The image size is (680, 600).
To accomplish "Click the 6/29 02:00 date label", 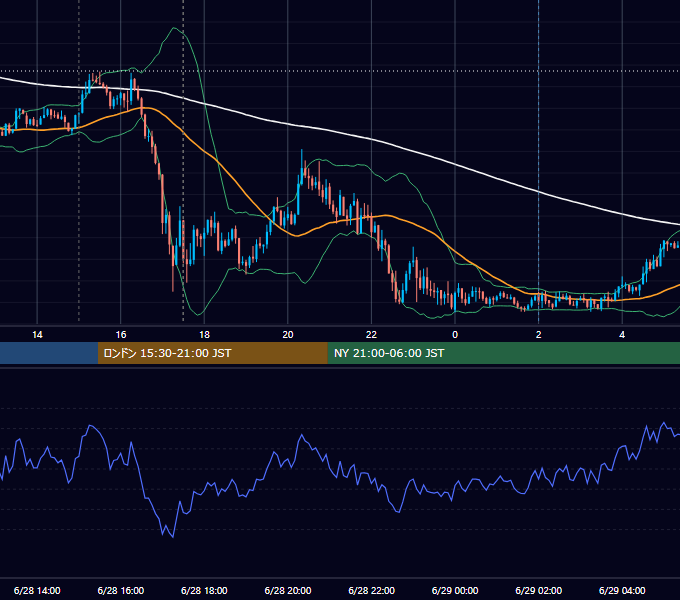I will tap(539, 590).
